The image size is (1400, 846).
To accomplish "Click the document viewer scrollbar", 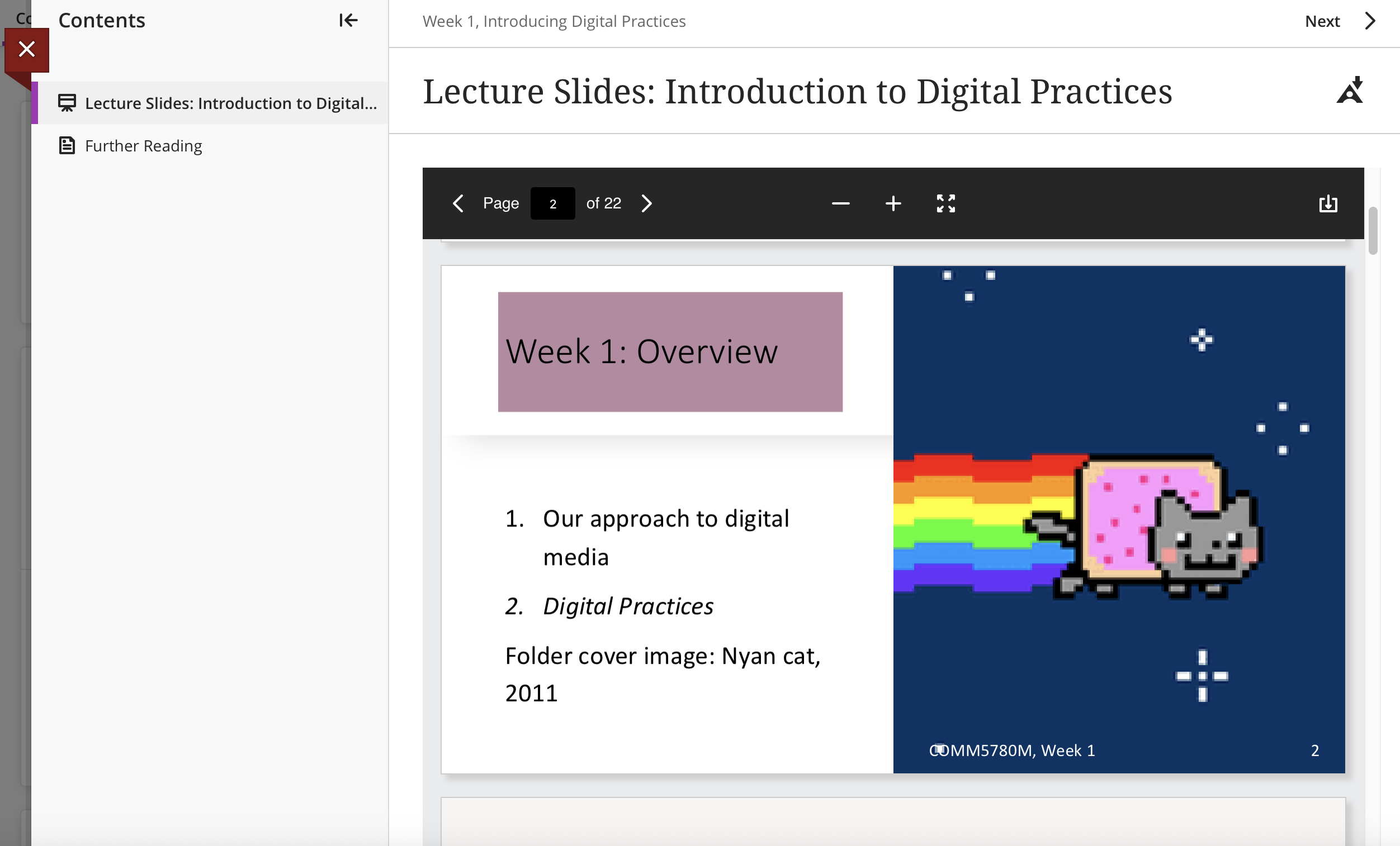I will click(1373, 231).
